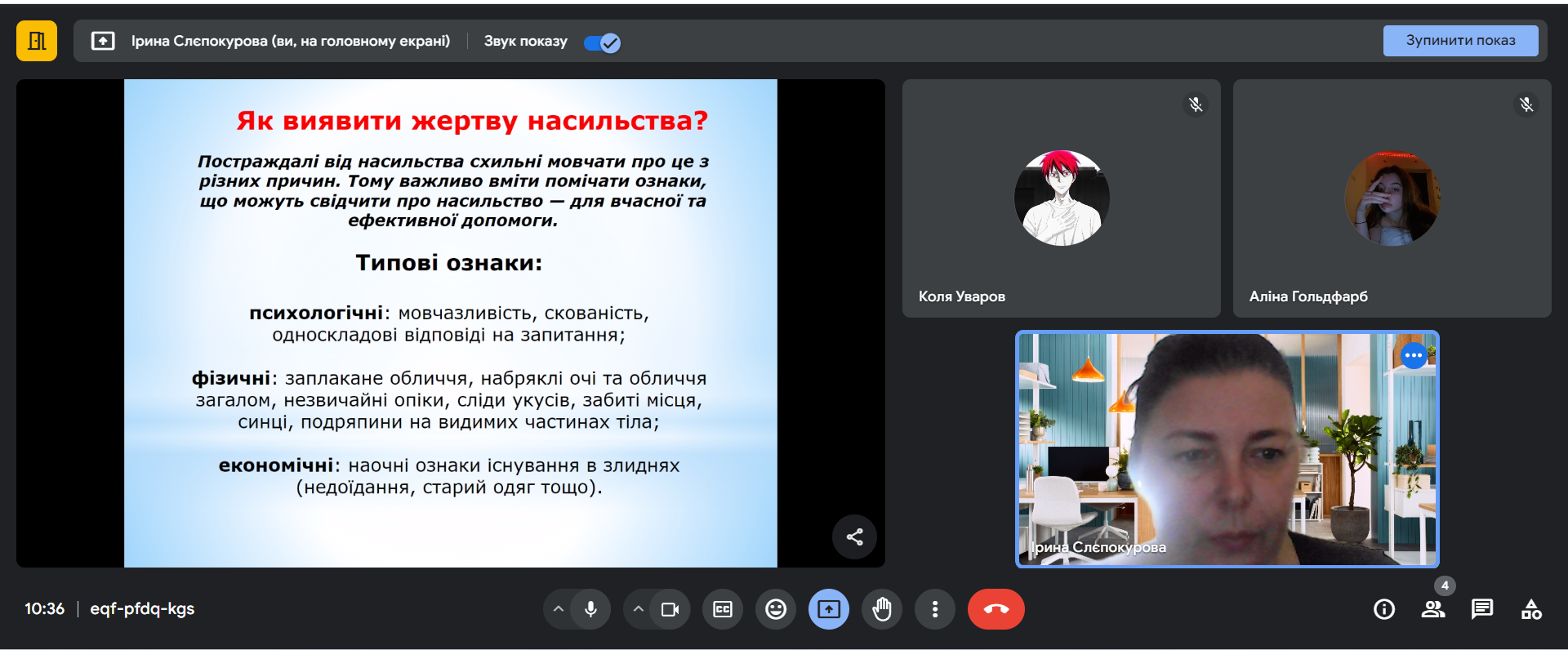Turn off the camera

(x=670, y=609)
